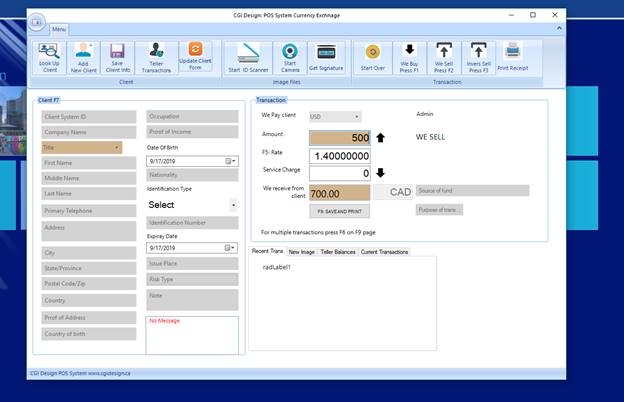
Task: Click the CAD currency button
Action: tap(394, 192)
